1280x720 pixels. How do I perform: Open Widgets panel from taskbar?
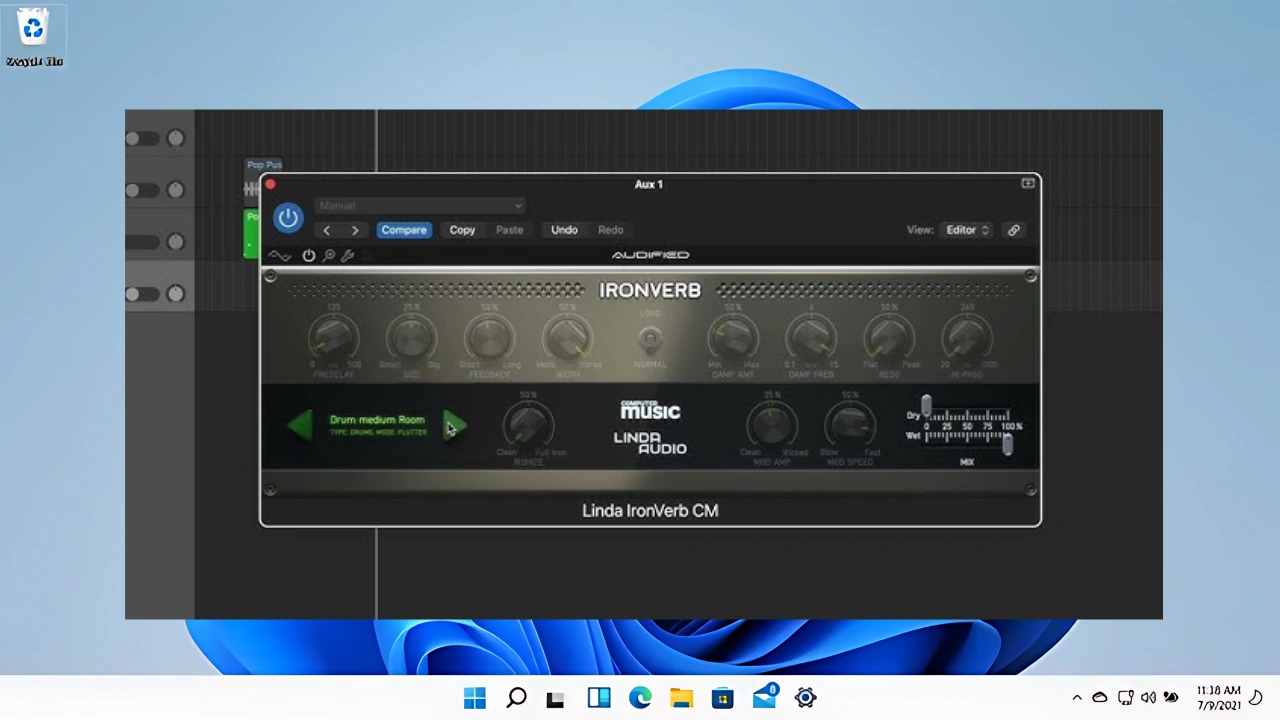(599, 698)
